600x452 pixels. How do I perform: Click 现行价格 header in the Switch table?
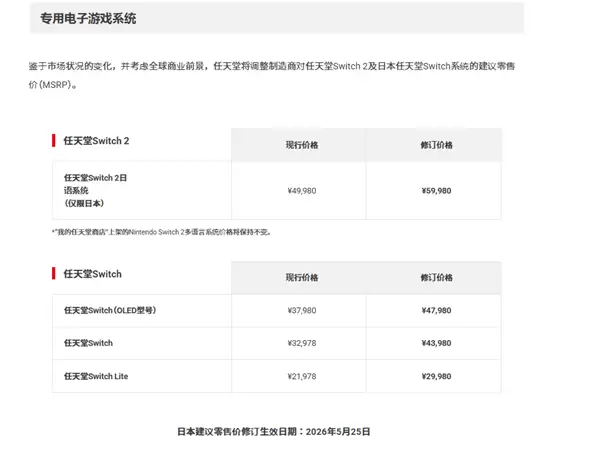302,277
